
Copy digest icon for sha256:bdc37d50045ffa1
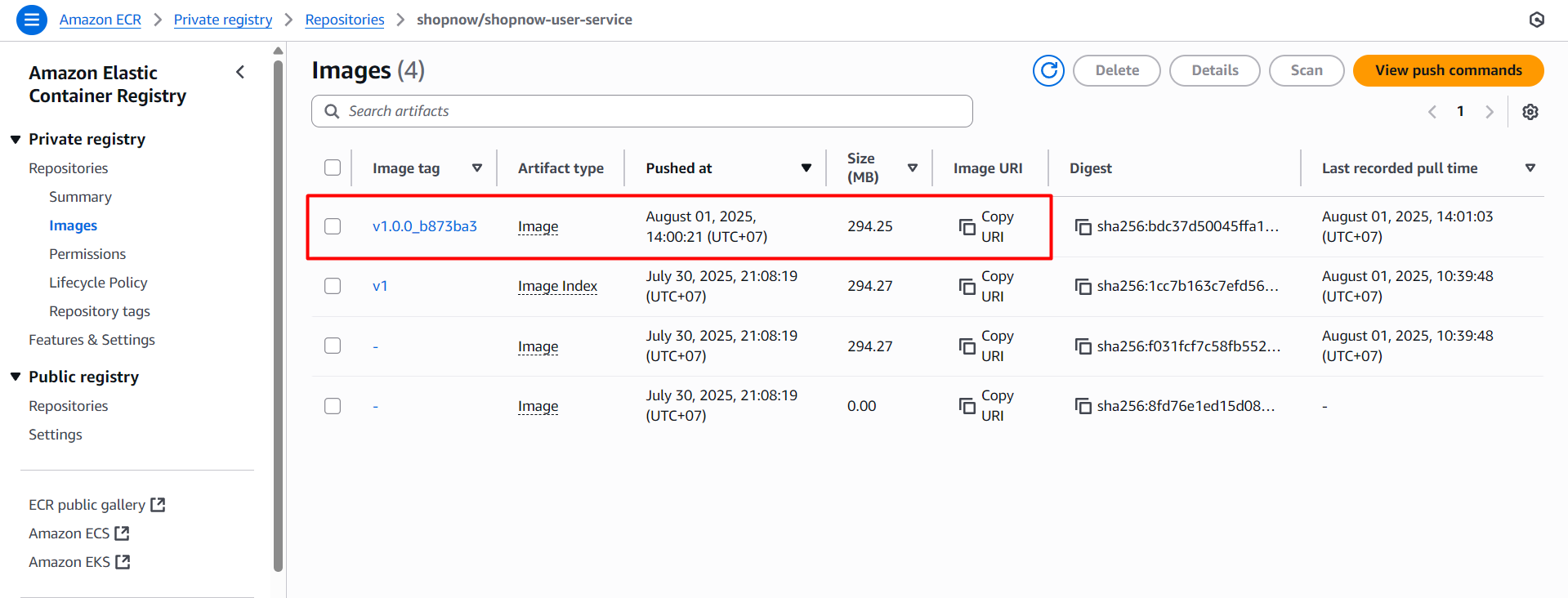(1083, 227)
